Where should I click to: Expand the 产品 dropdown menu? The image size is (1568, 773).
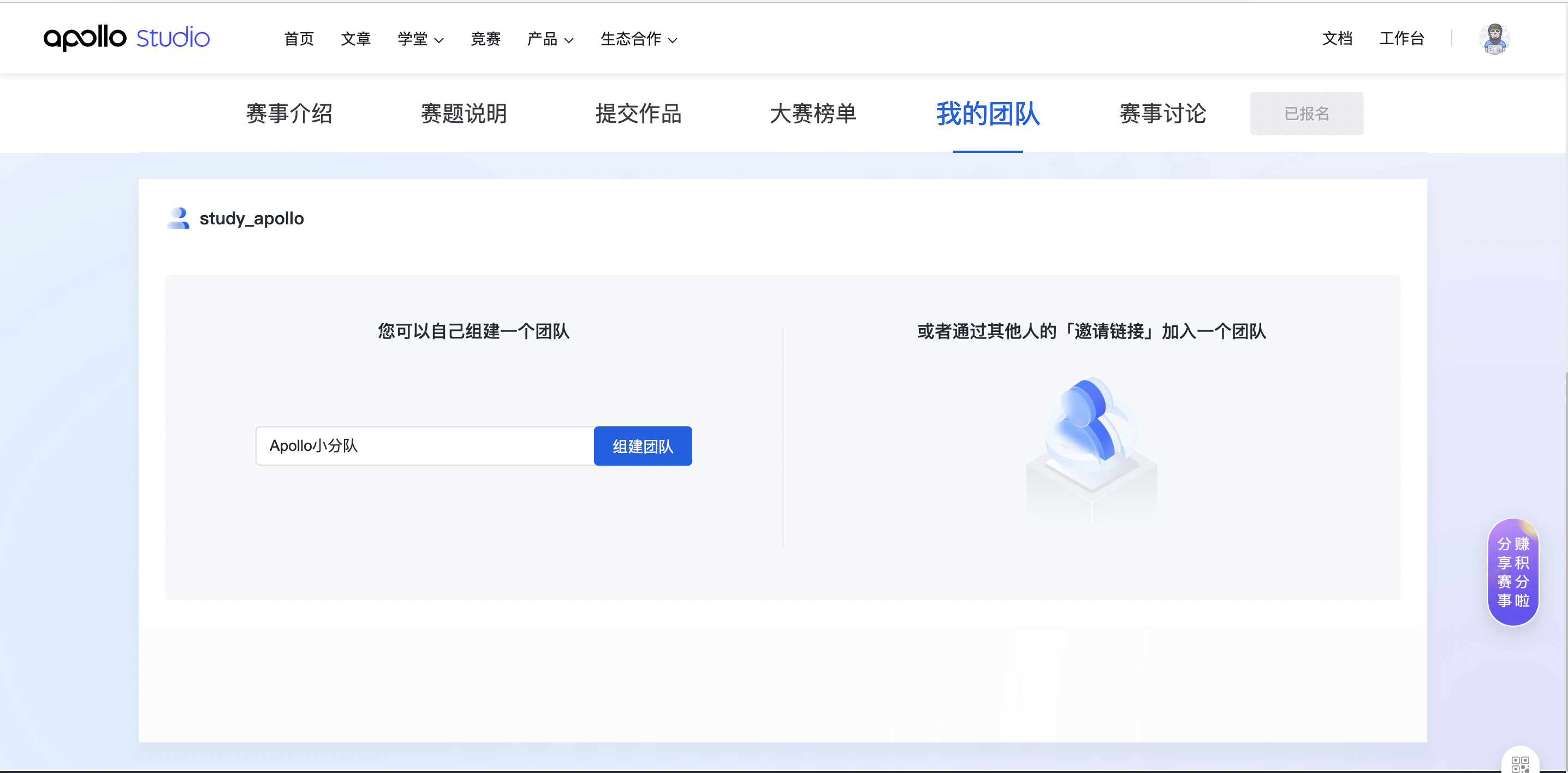(x=550, y=39)
